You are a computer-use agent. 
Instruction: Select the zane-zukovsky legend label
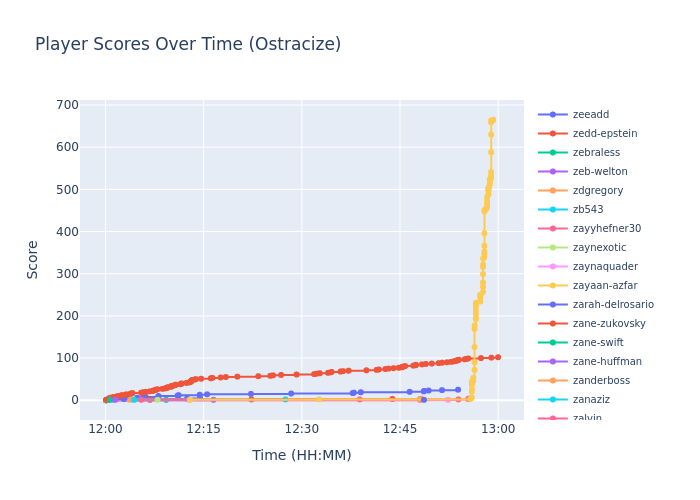[x=610, y=324]
